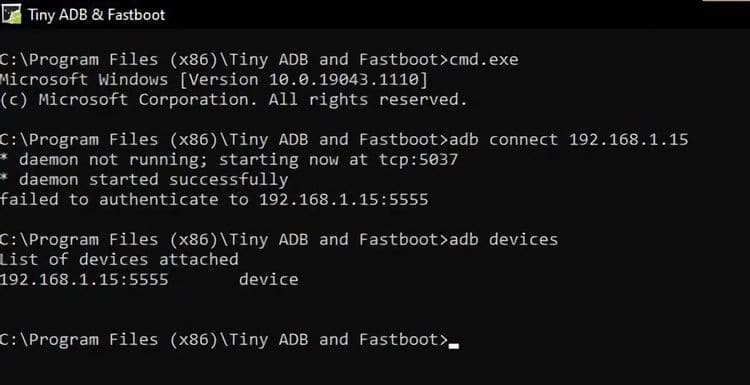Image resolution: width=750 pixels, height=385 pixels.
Task: Click the Tiny ADB & Fastboot title text
Action: coord(96,15)
